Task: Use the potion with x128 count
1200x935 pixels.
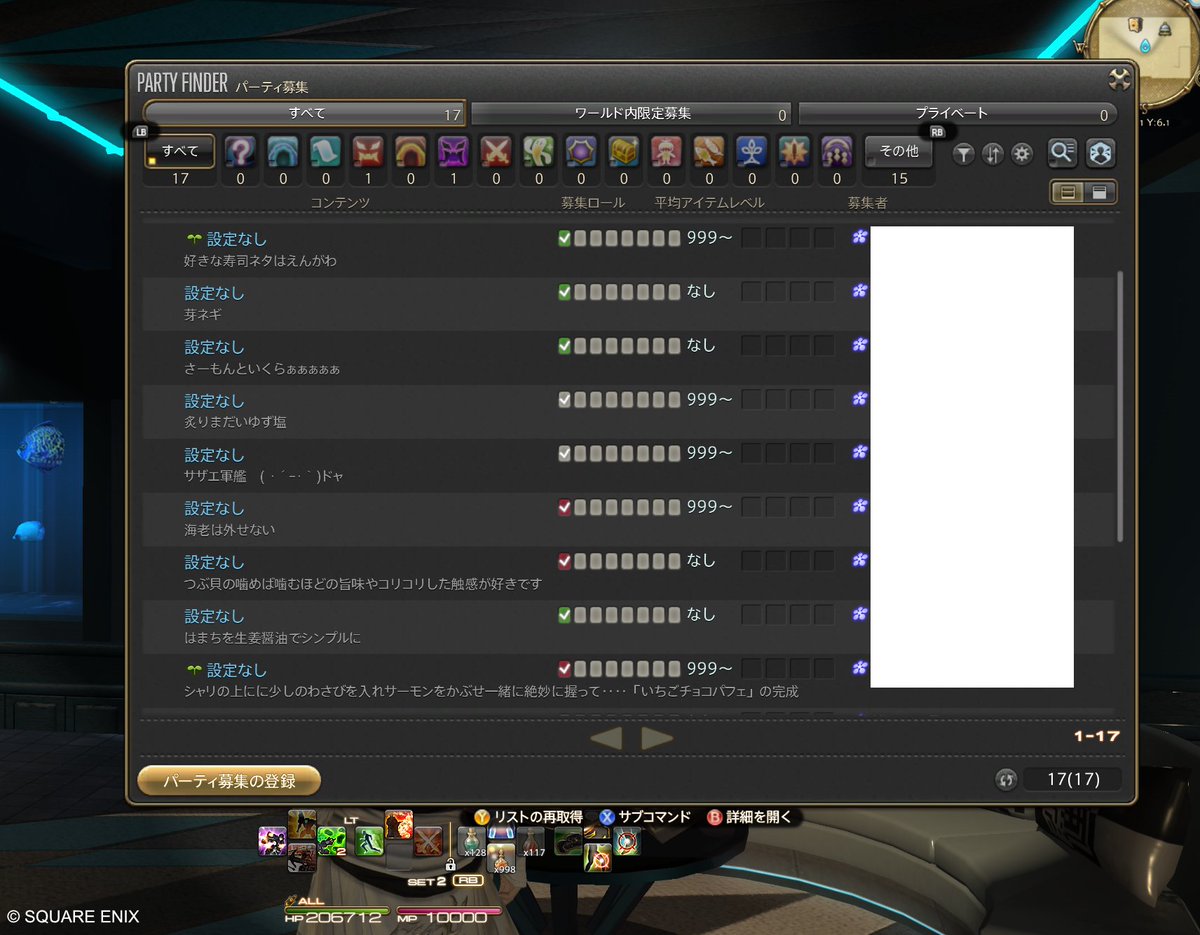Action: (x=472, y=842)
